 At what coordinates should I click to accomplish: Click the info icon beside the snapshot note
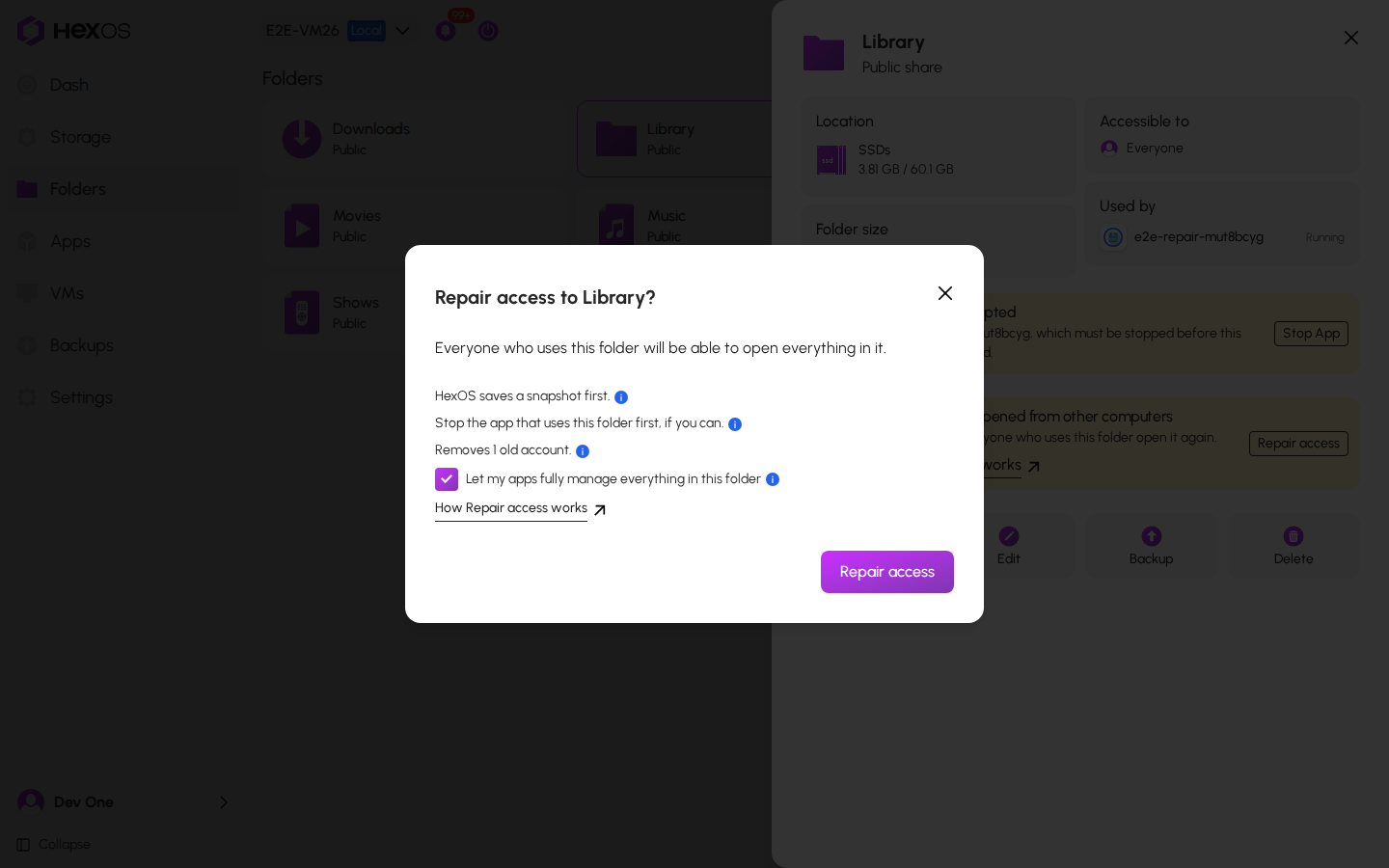coord(621,397)
